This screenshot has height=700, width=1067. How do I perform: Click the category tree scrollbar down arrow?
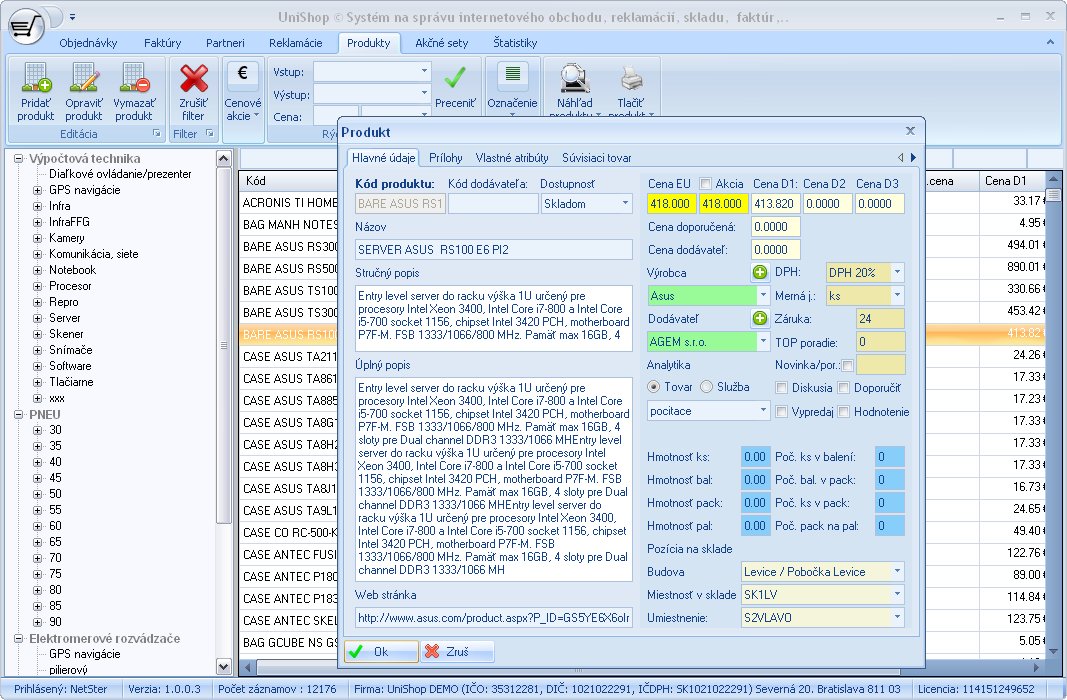[223, 667]
